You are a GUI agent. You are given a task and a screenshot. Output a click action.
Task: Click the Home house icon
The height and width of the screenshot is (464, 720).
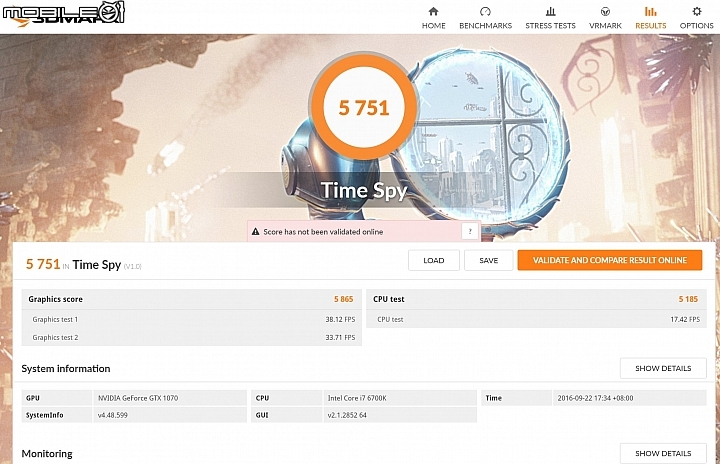click(x=433, y=11)
